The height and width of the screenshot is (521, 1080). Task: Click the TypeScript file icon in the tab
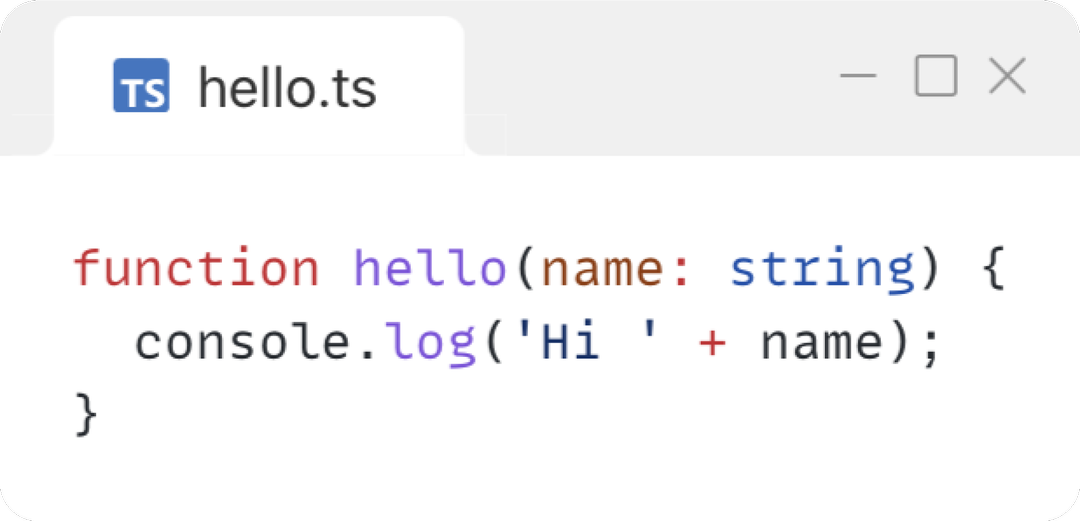[141, 86]
